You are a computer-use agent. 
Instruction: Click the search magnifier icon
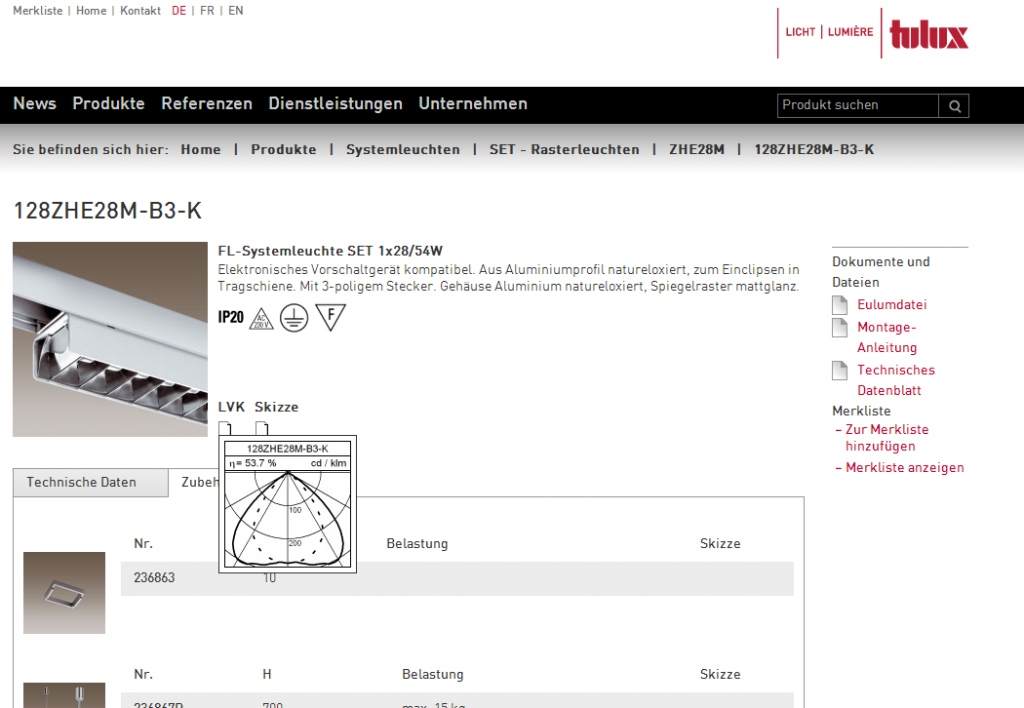click(x=954, y=106)
